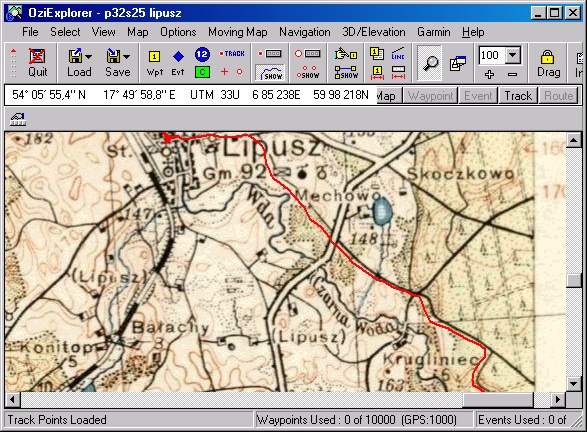Click the Save file icon
587x432 pixels.
click(x=113, y=57)
